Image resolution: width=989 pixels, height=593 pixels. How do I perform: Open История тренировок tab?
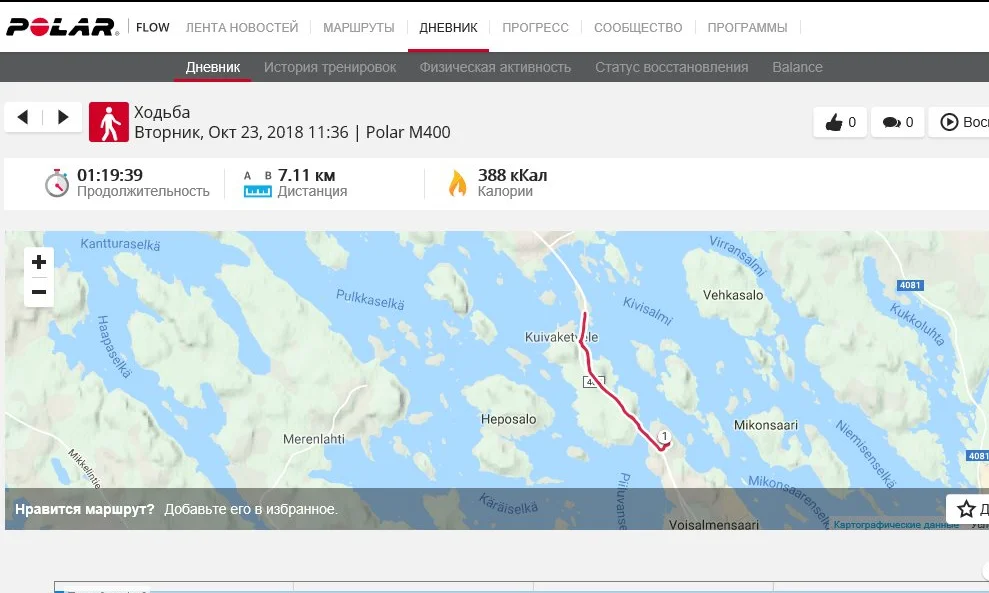coord(330,67)
